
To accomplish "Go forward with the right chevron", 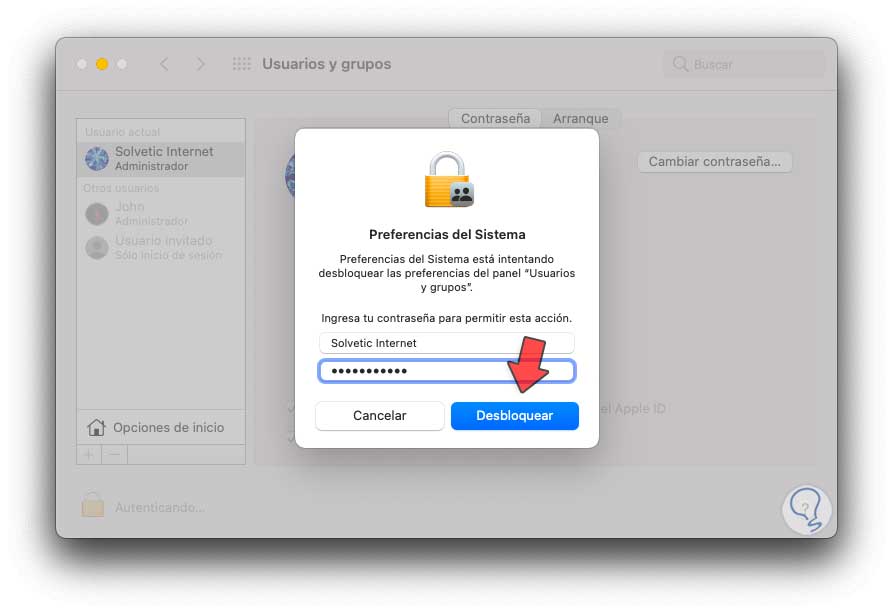I will (200, 64).
